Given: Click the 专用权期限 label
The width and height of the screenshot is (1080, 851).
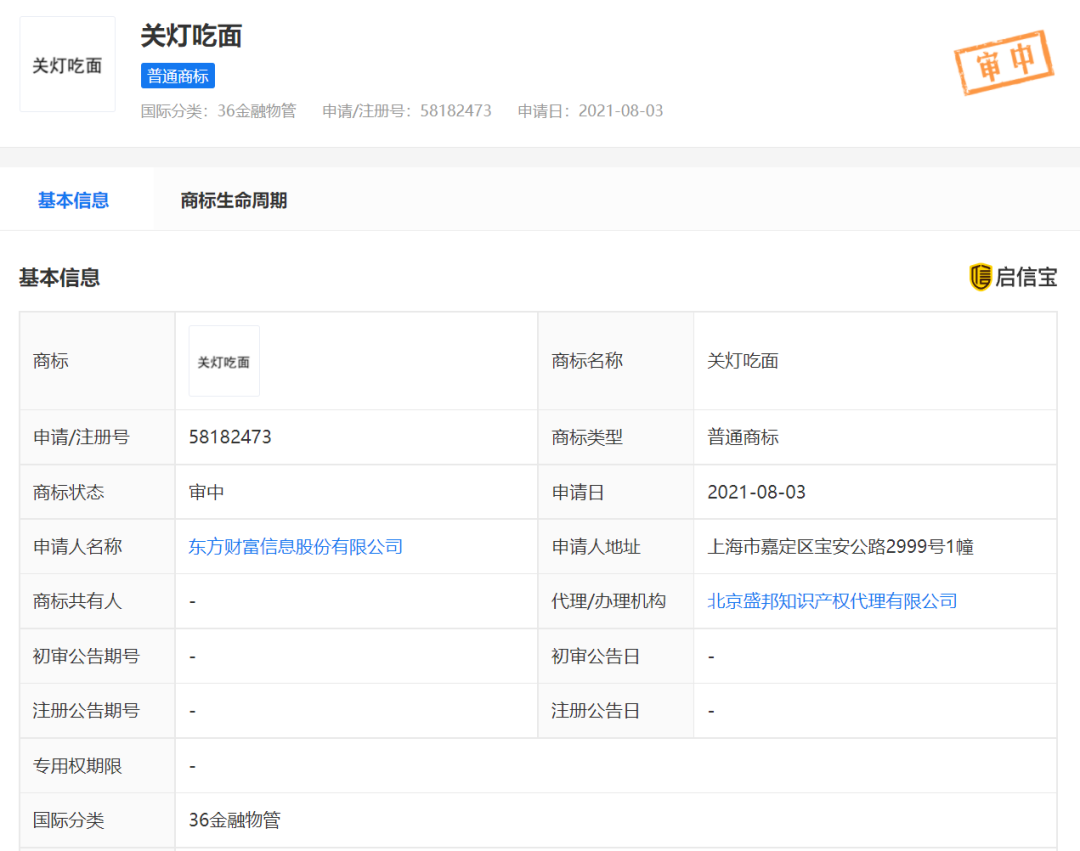Looking at the screenshot, I should pos(78,766).
